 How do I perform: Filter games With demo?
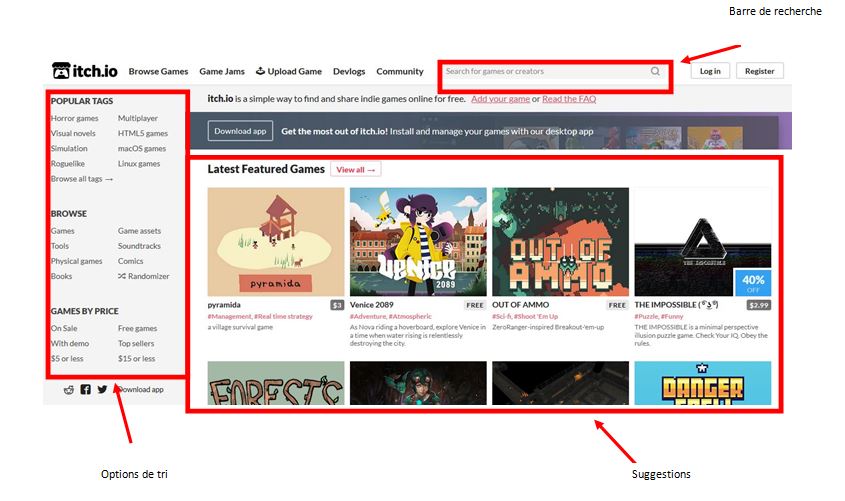(70, 343)
